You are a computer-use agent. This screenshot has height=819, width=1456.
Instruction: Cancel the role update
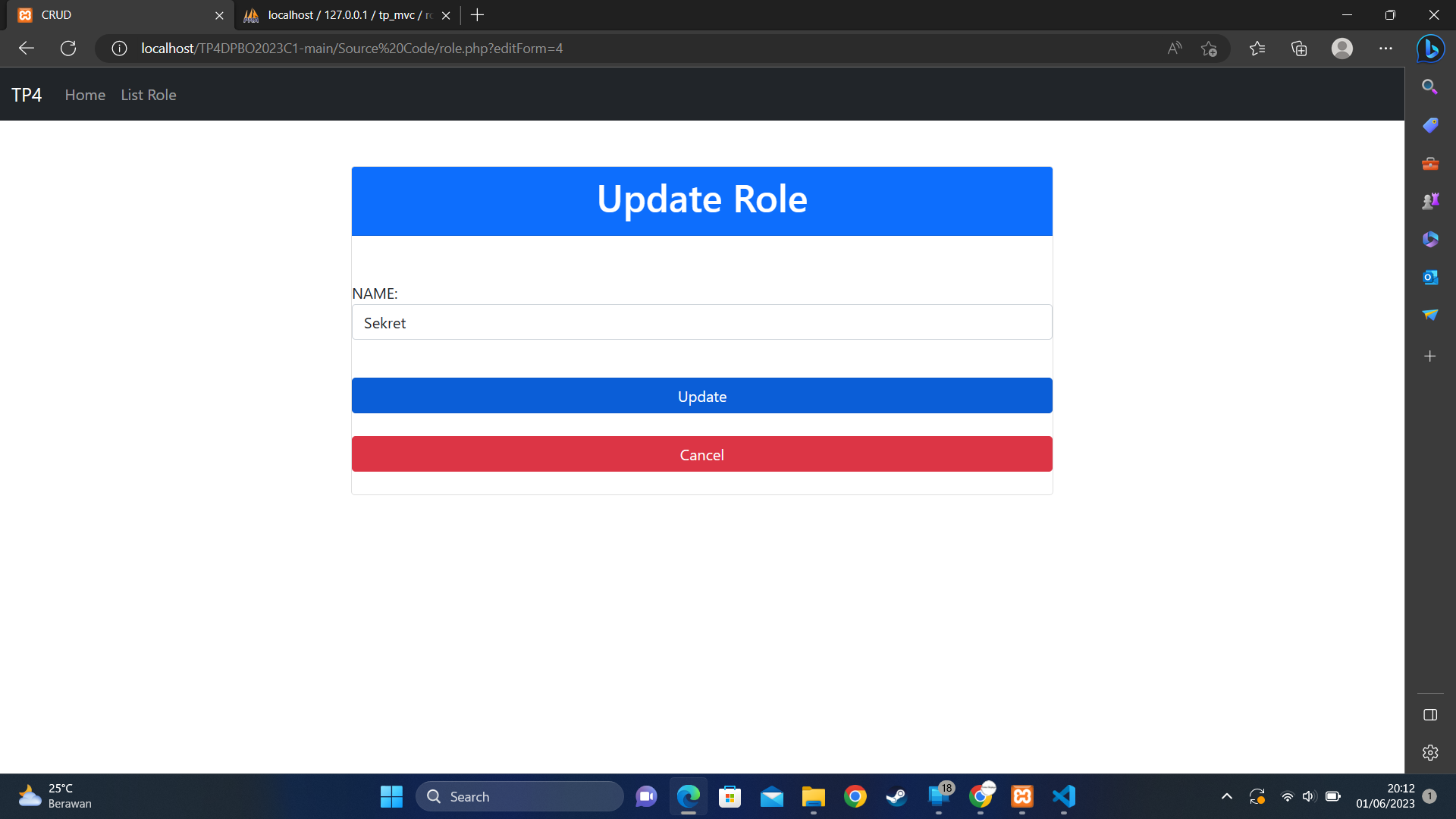click(x=701, y=453)
